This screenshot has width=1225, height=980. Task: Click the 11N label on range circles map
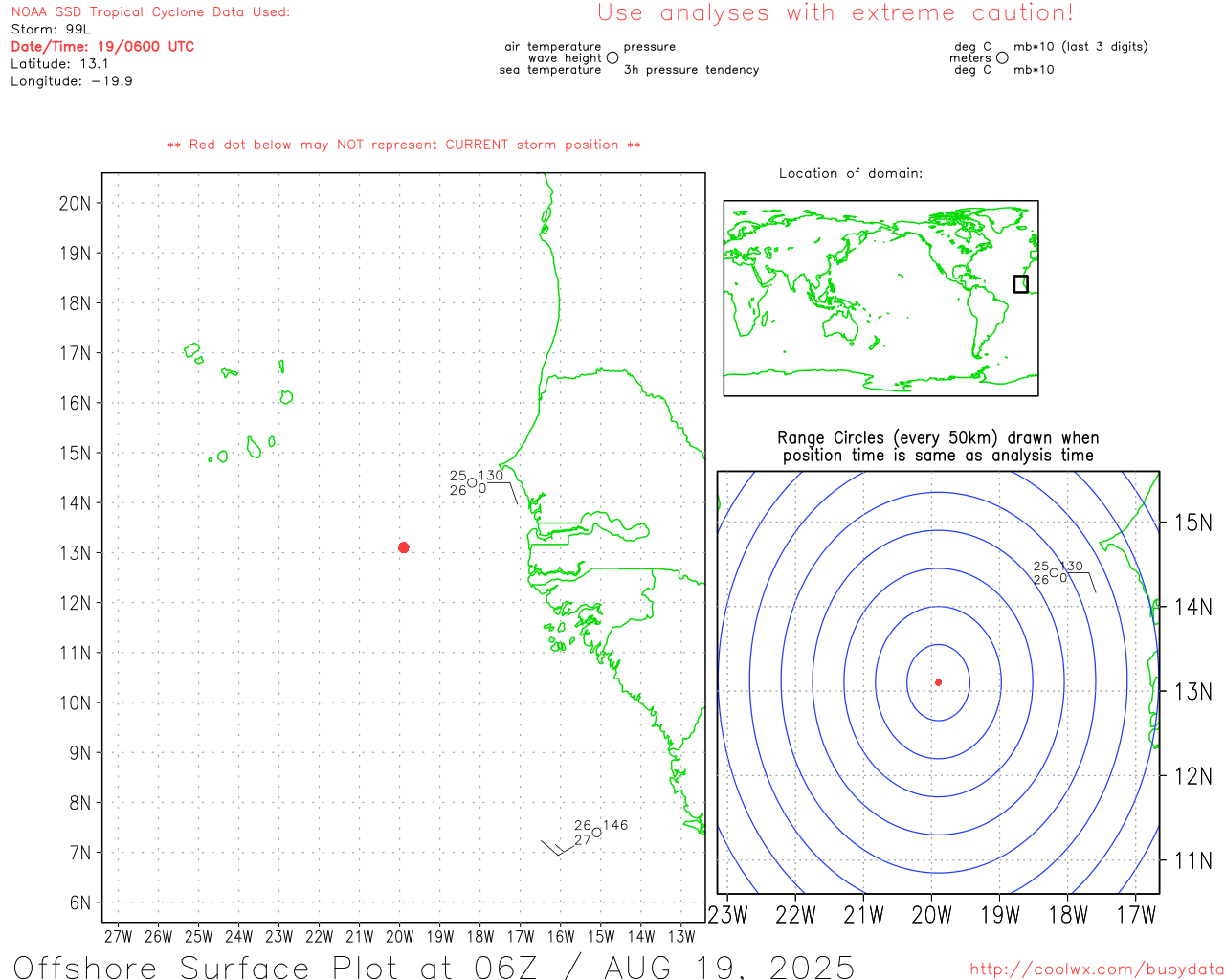click(1193, 861)
